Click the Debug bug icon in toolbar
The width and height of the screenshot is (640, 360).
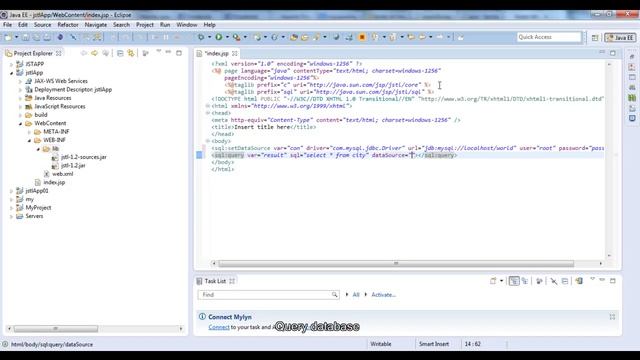tap(201, 37)
